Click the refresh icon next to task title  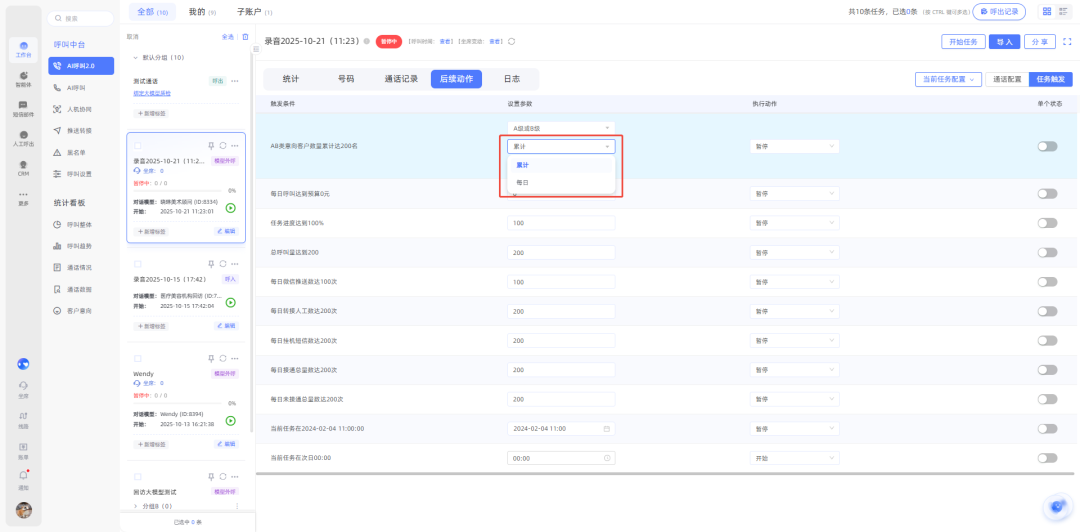point(512,42)
